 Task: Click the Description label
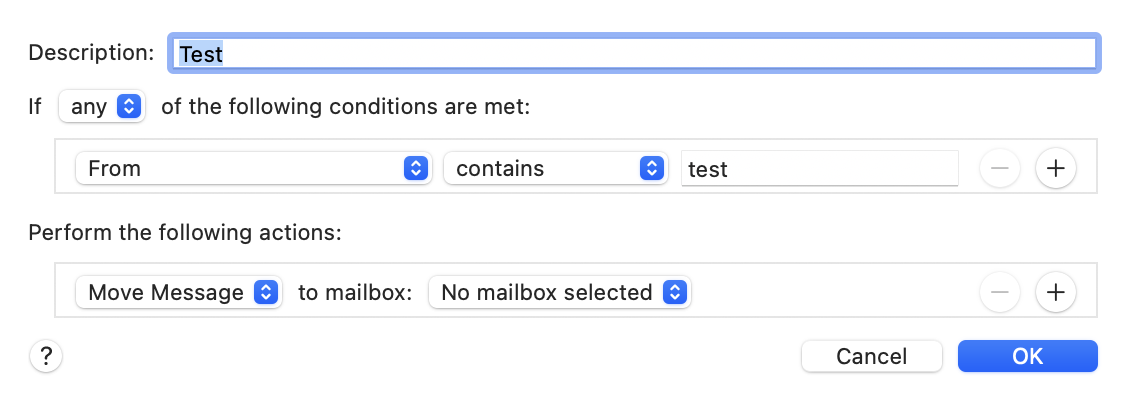tap(91, 52)
